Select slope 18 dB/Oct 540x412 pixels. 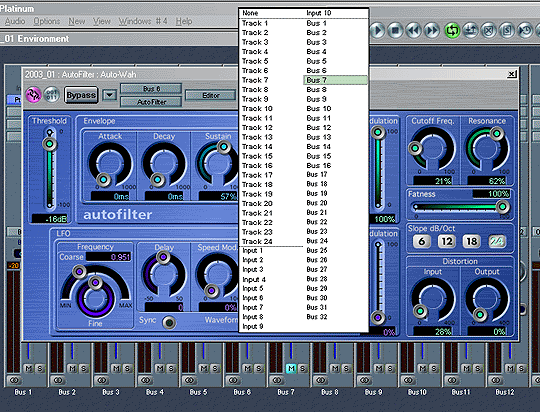[471, 241]
